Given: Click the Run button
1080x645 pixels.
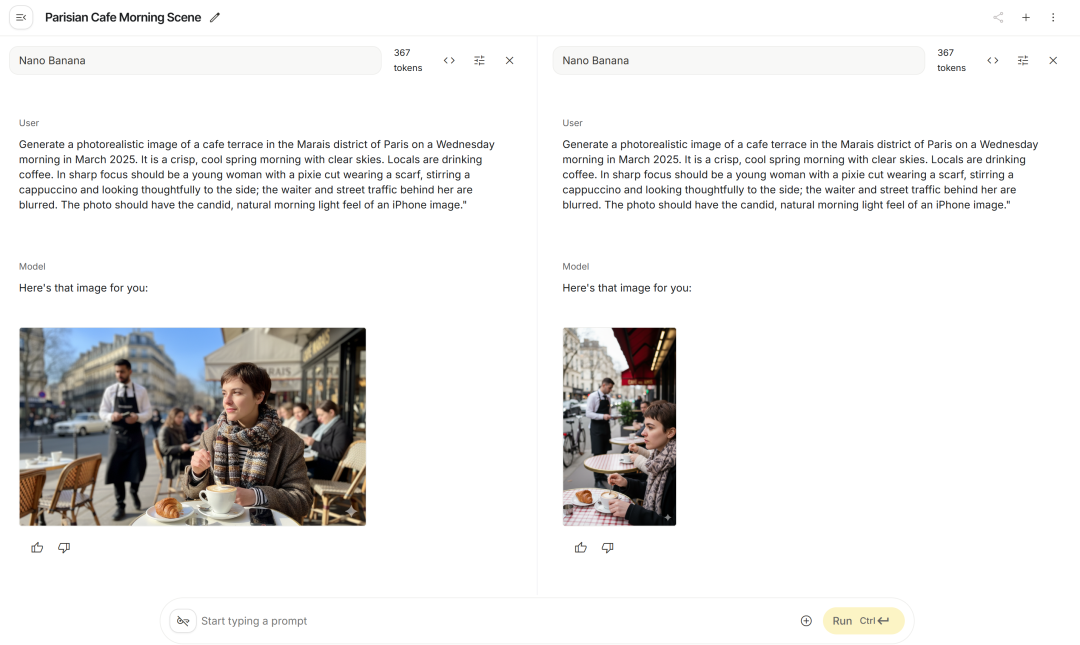Looking at the screenshot, I should pos(863,621).
